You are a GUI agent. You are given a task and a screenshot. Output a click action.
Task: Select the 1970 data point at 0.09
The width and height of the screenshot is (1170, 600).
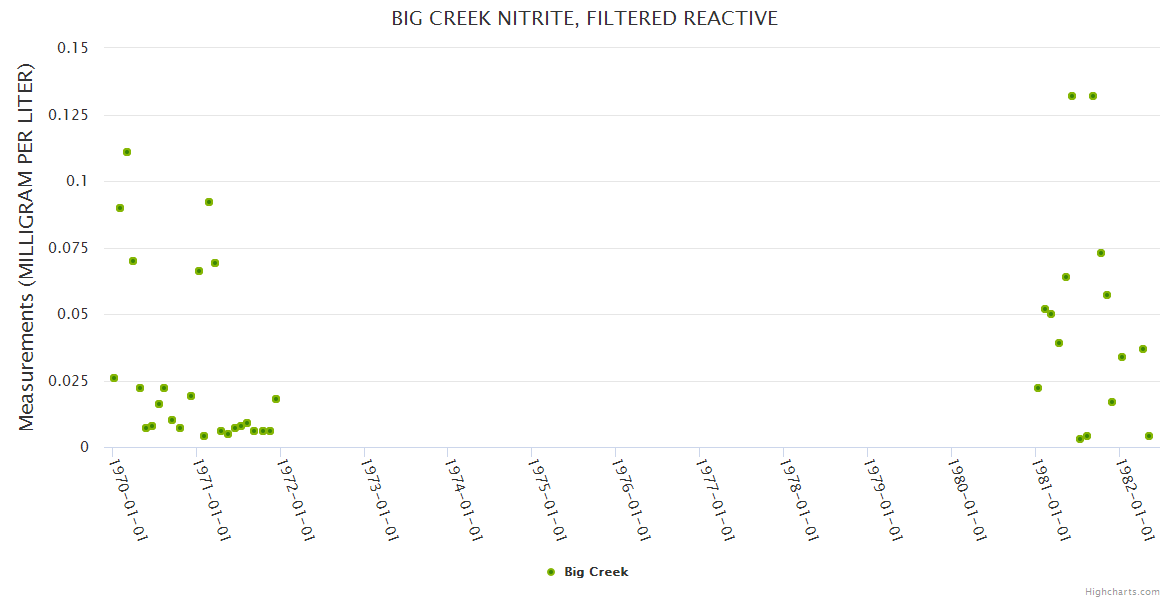(120, 208)
